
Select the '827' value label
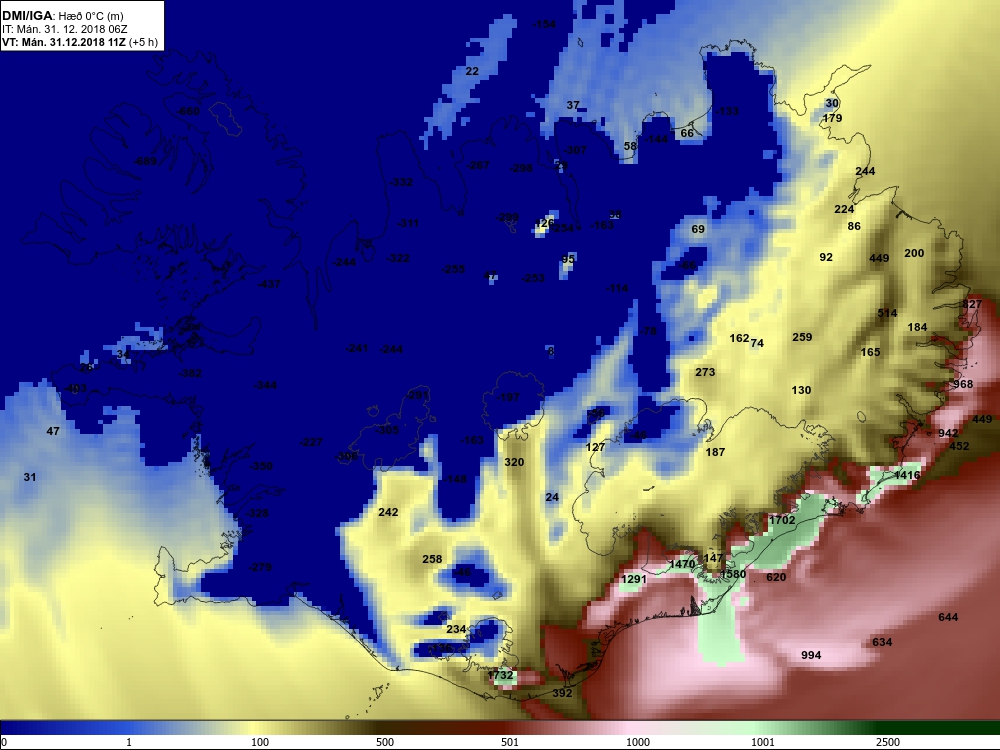[972, 304]
